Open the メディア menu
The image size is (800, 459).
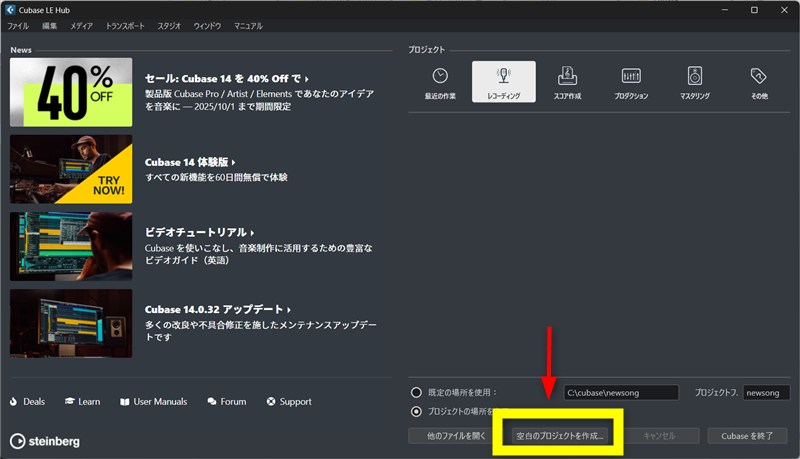click(82, 26)
